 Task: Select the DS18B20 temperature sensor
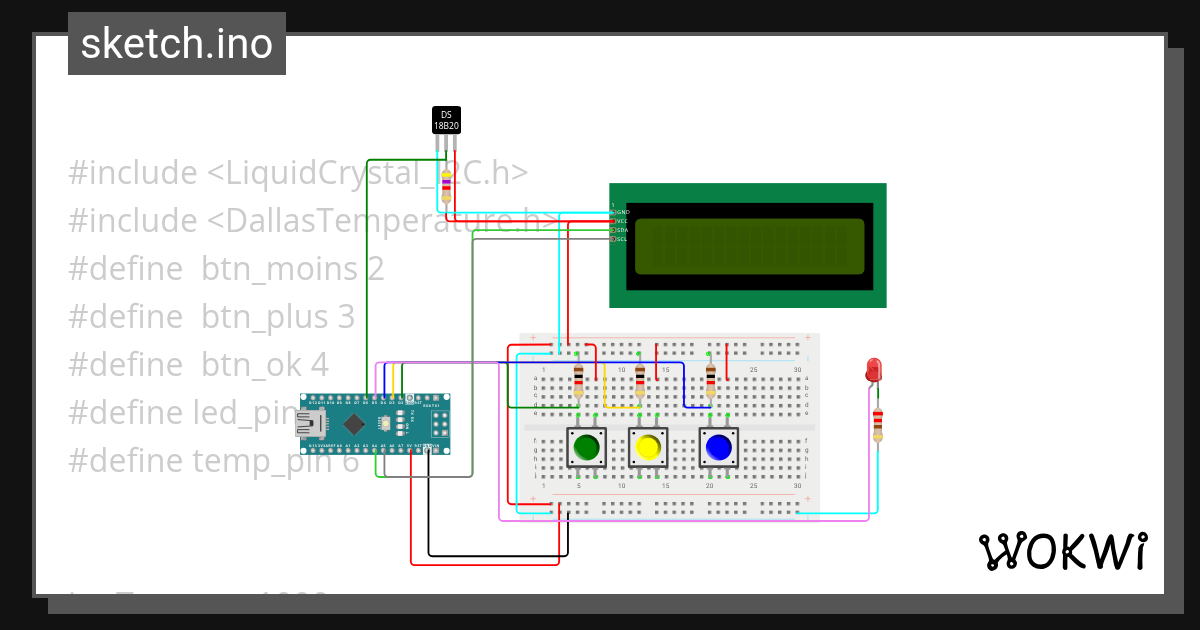tap(444, 120)
